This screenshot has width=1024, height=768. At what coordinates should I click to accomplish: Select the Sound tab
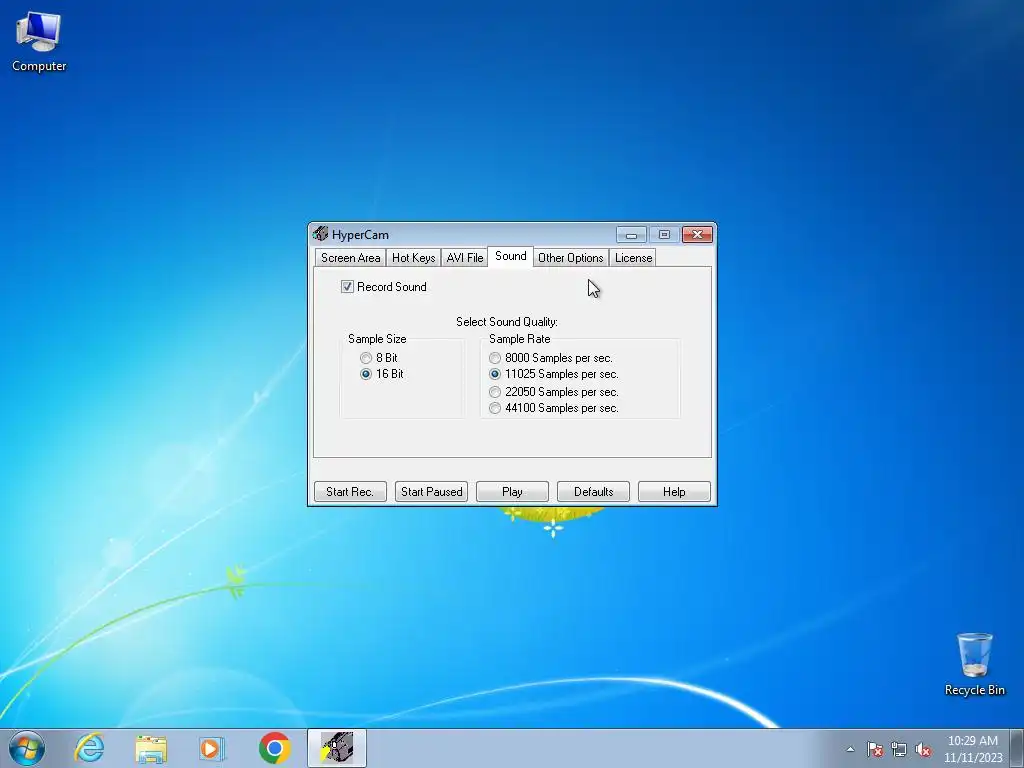511,256
